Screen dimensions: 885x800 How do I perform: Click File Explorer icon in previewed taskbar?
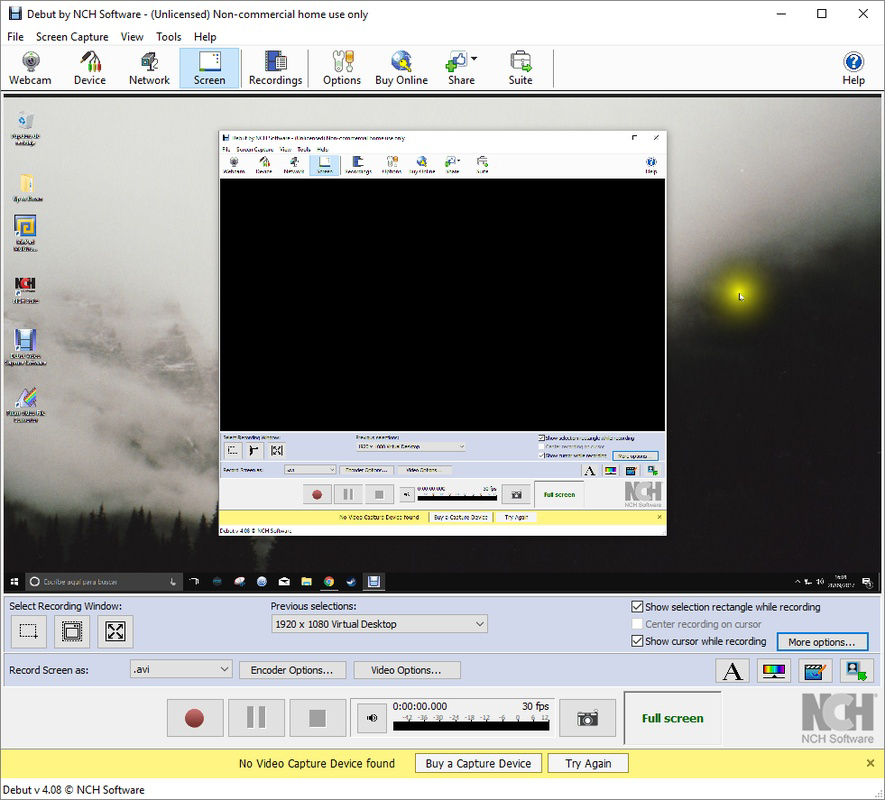(306, 582)
